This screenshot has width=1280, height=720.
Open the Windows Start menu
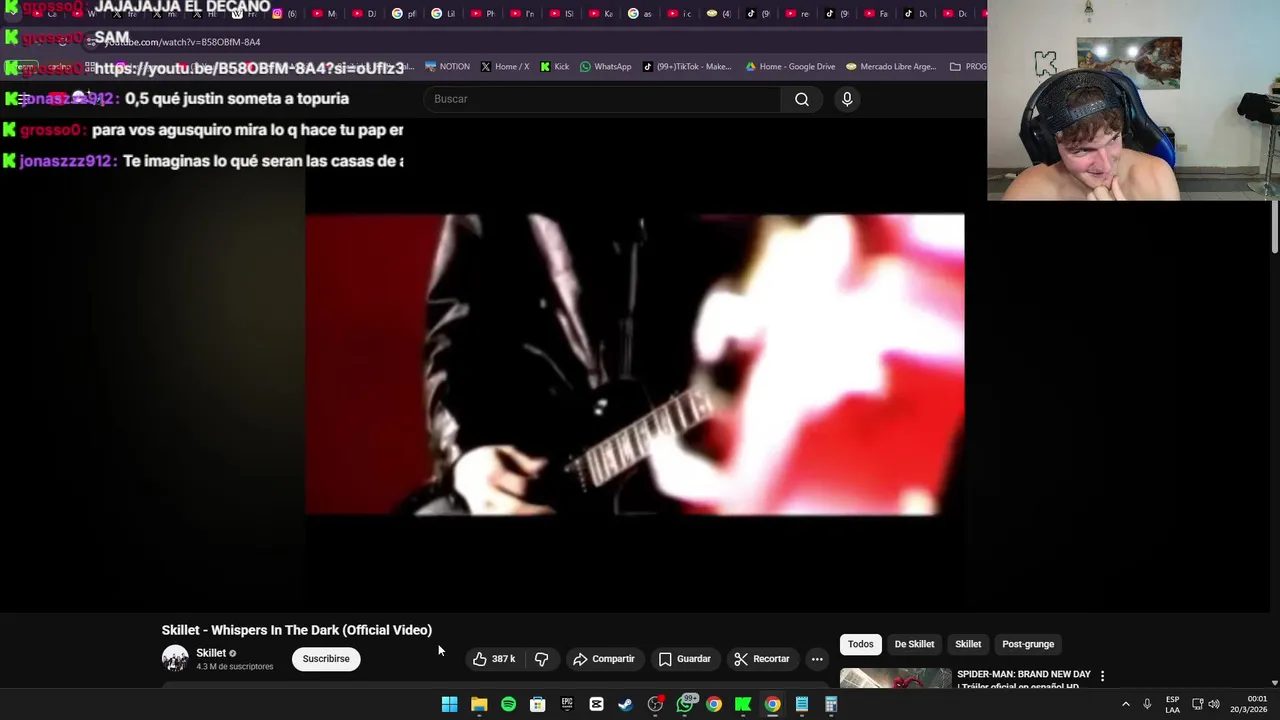coord(450,704)
